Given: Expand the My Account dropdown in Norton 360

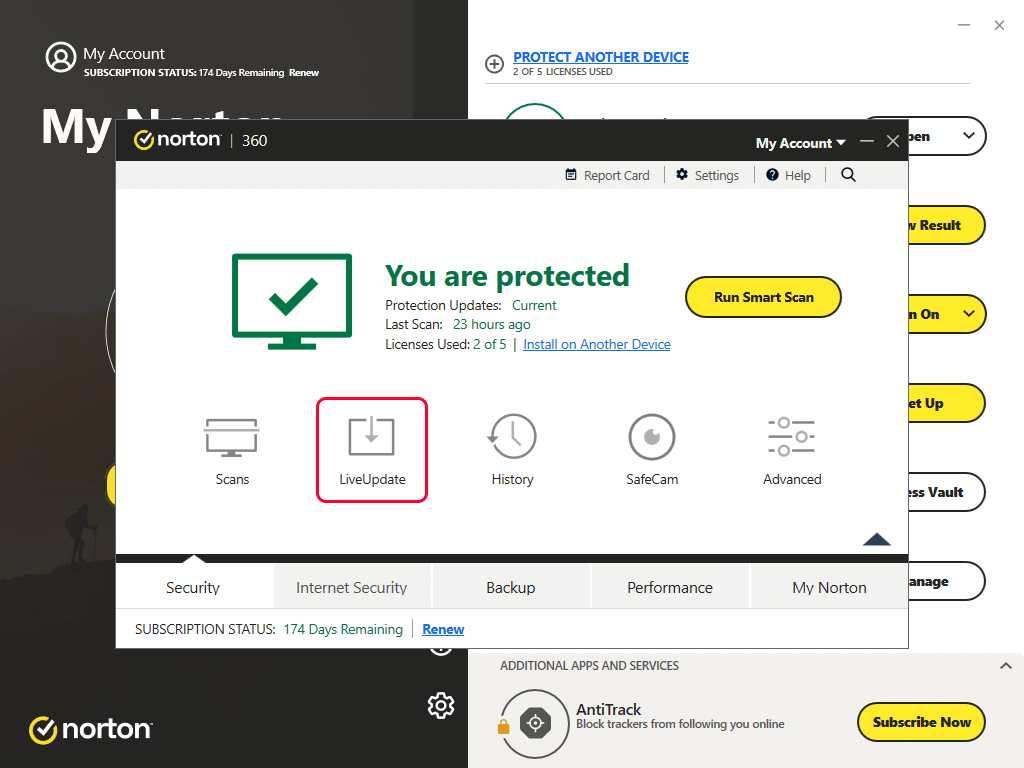Looking at the screenshot, I should tap(800, 143).
